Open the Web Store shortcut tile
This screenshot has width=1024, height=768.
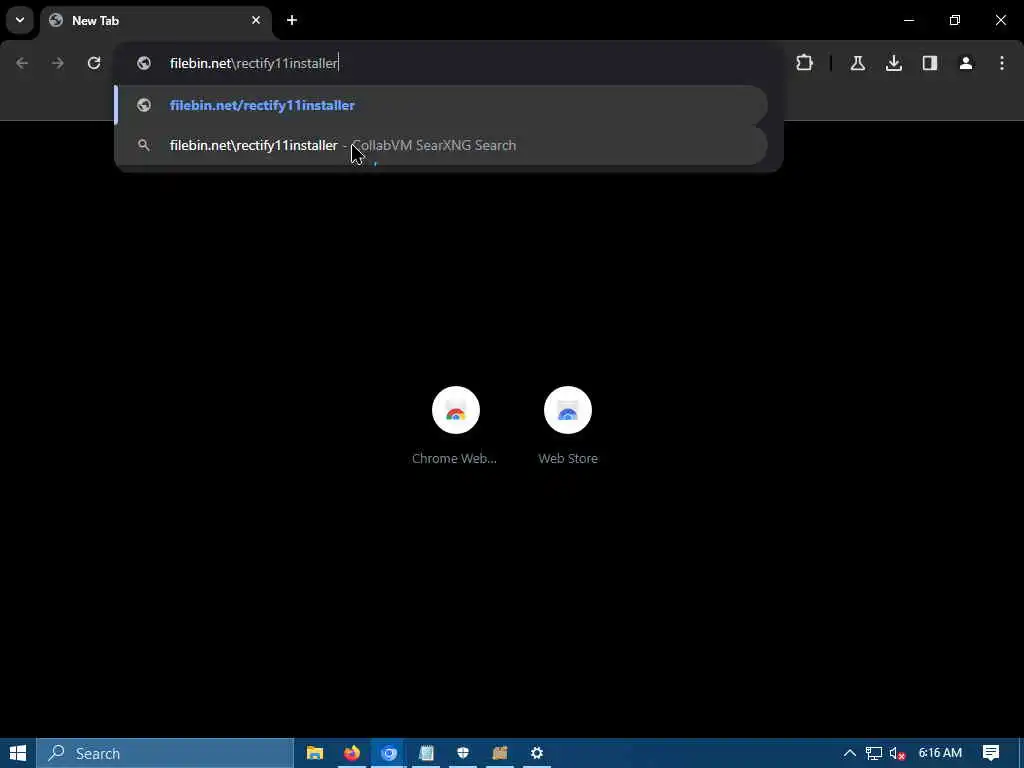[x=568, y=425]
